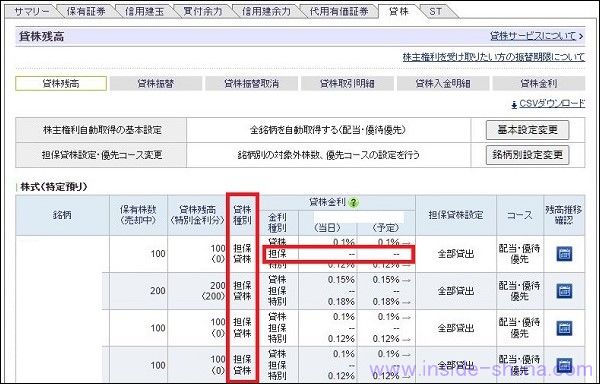Open the 貸株振替取消 sub-menu
The image size is (600, 384).
pos(251,83)
